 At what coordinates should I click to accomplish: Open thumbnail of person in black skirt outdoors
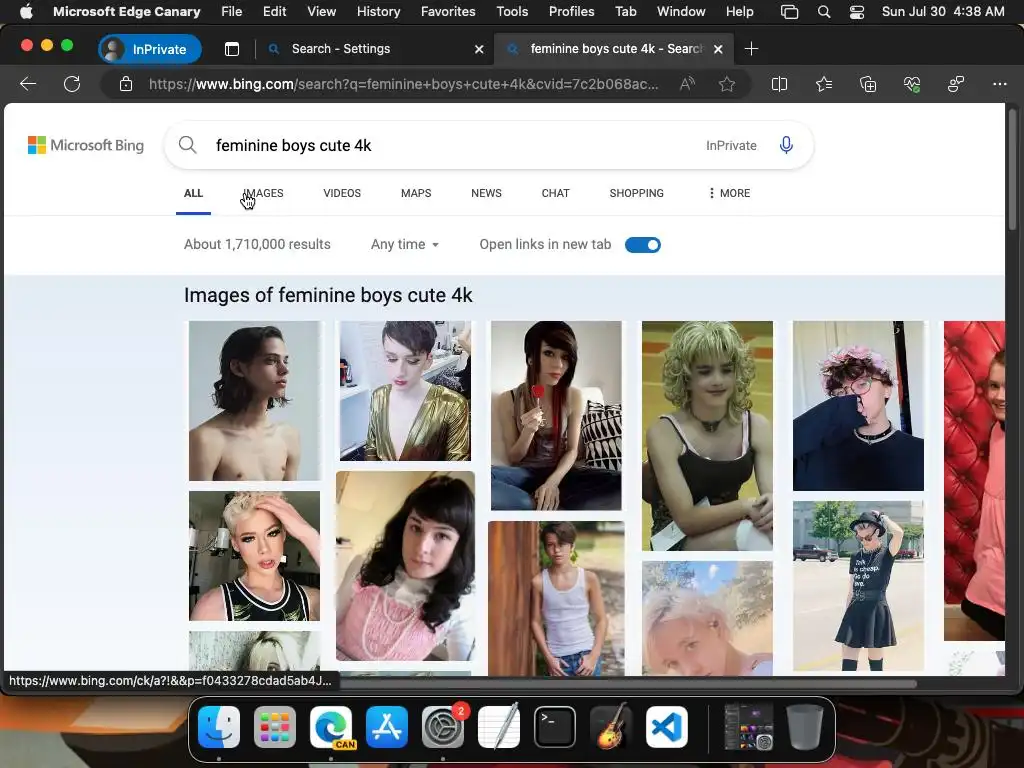[x=858, y=586]
